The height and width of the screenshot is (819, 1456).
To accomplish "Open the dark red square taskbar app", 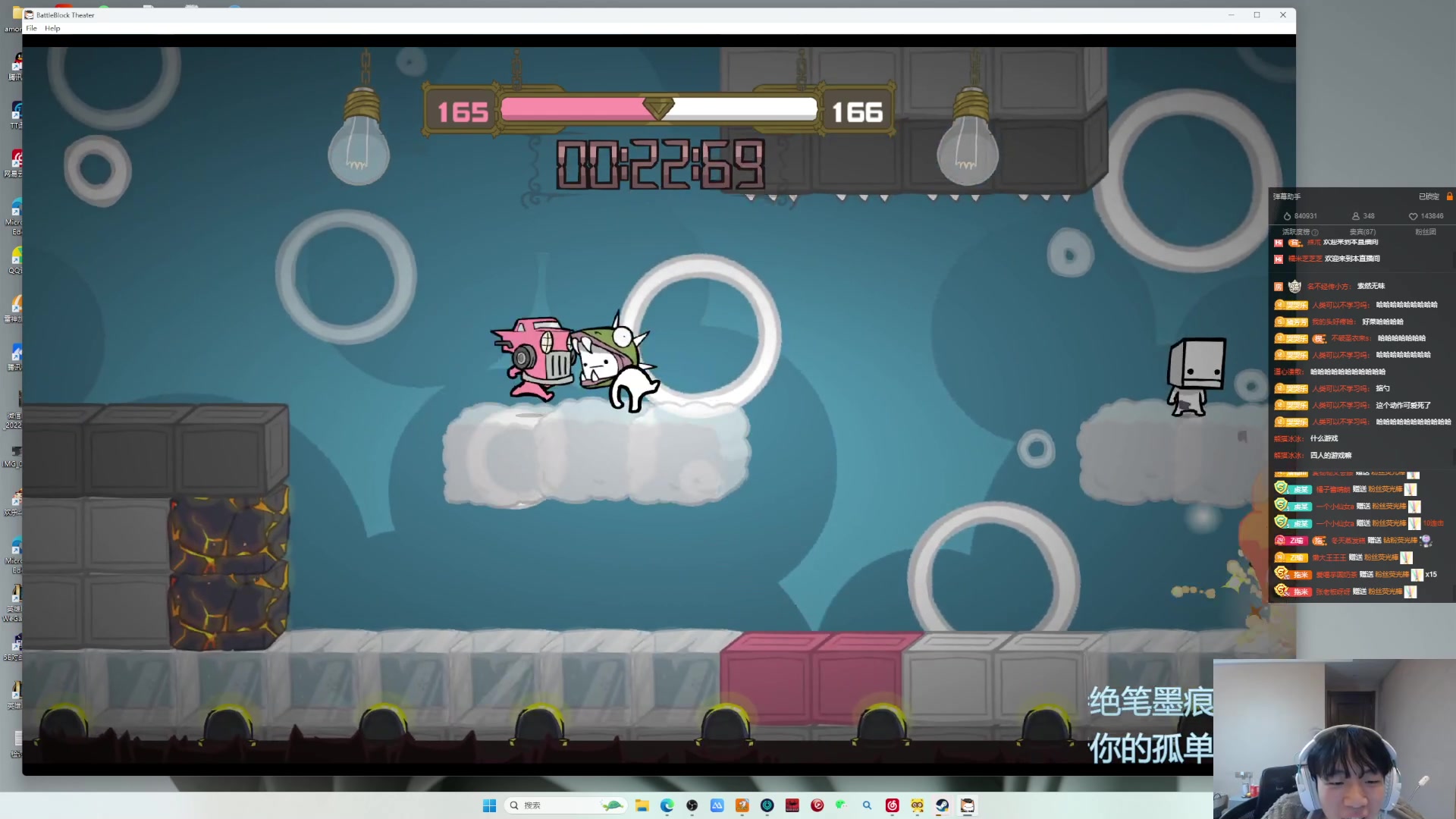I will (792, 805).
